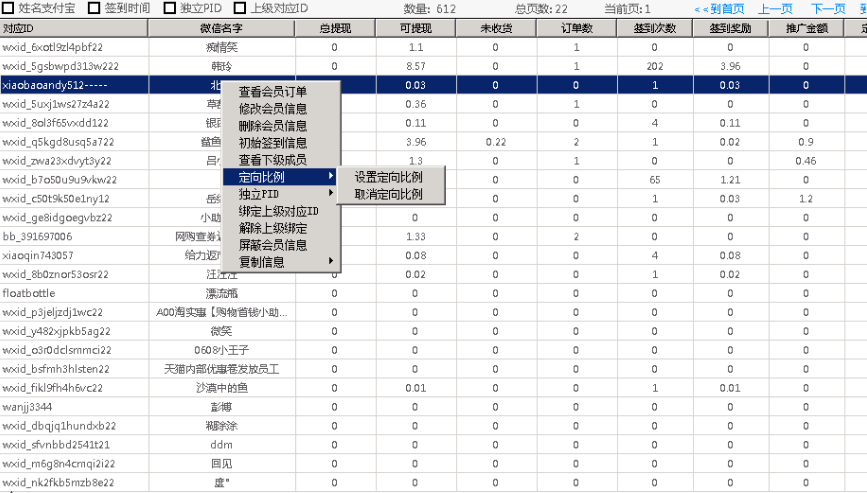Click the 下一页 next page link
This screenshot has width=867, height=493.
pyautogui.click(x=826, y=9)
